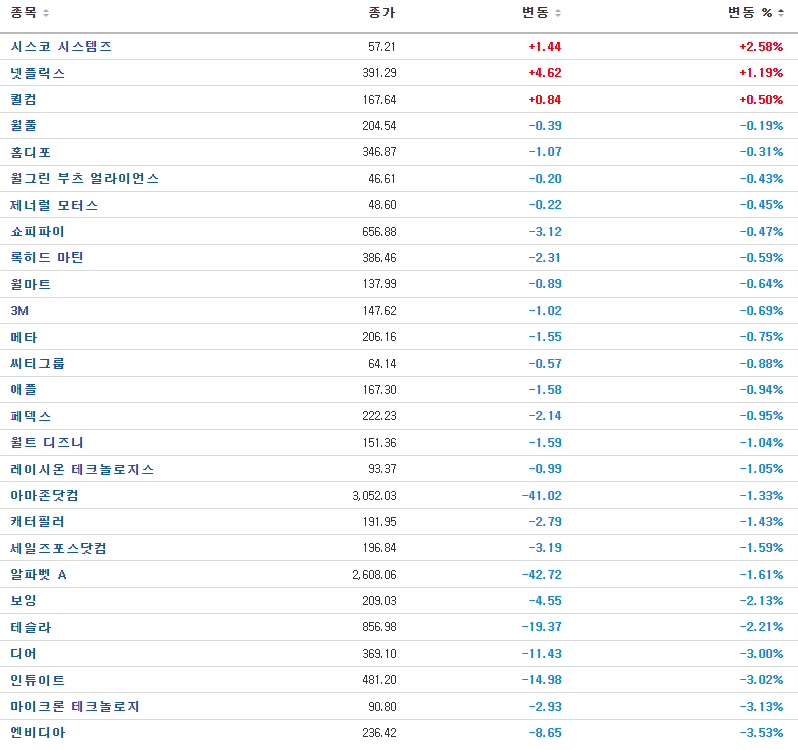The height and width of the screenshot is (750, 798).
Task: Sort by 종목 column arrow icon
Action: (x=46, y=13)
